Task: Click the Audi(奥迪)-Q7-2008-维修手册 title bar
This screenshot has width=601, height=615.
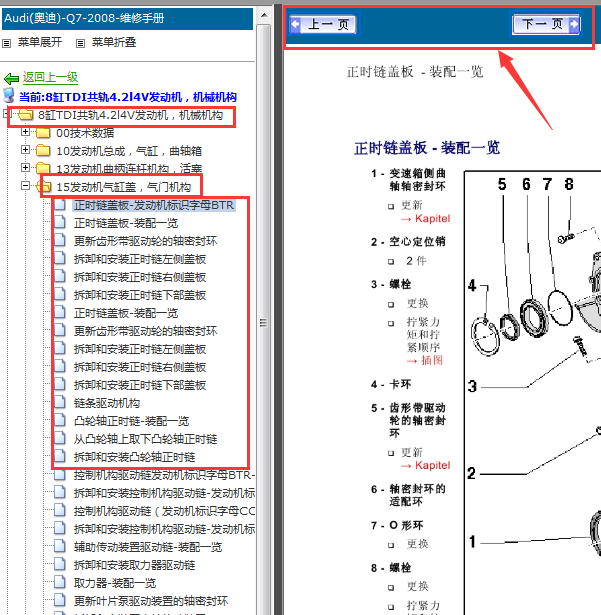Action: 127,19
